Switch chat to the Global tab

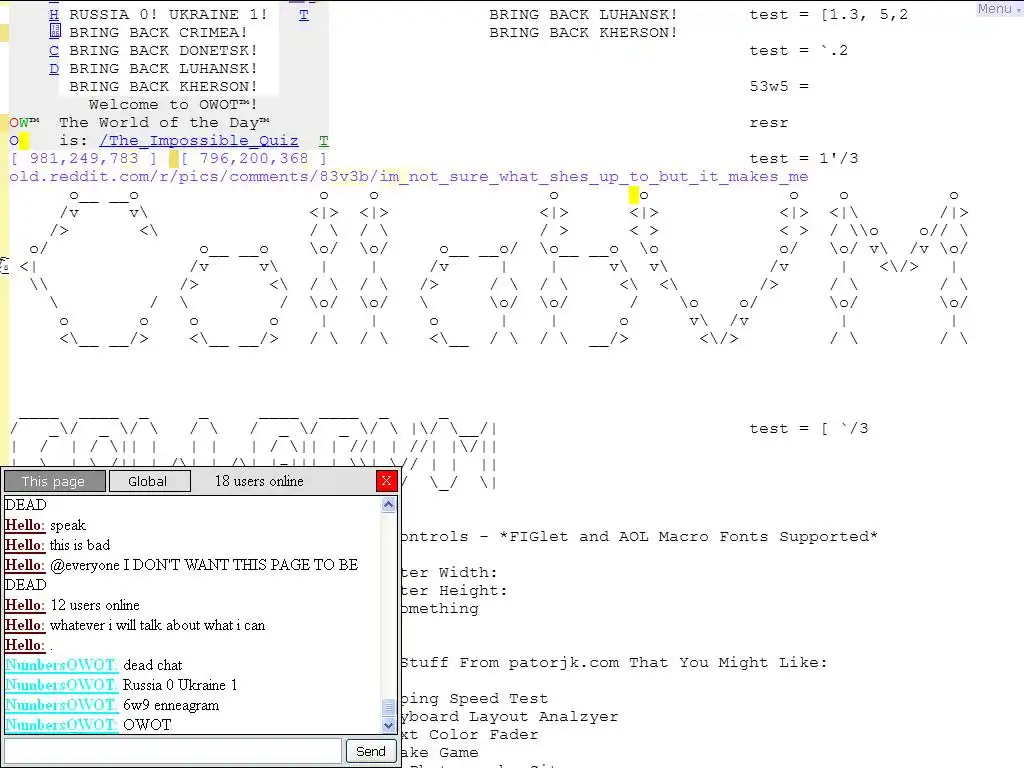(x=150, y=481)
